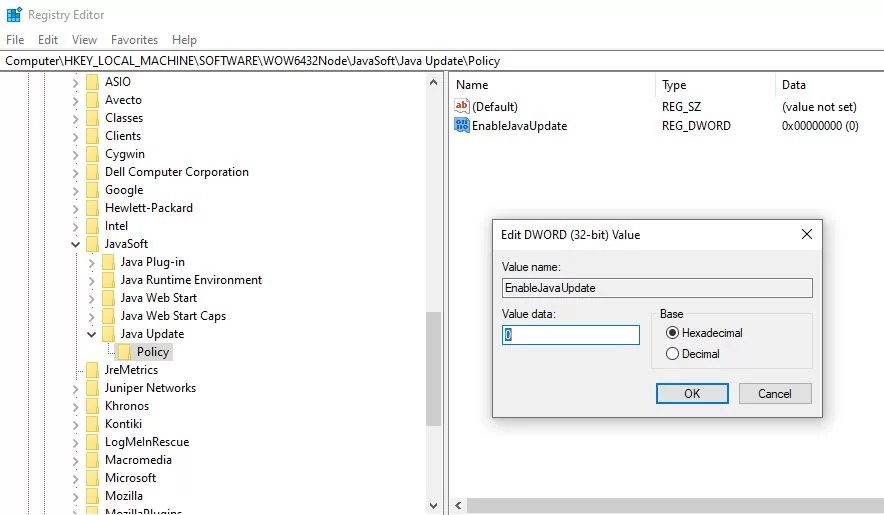Click the Intel folder icon
The image size is (884, 515).
click(x=92, y=226)
